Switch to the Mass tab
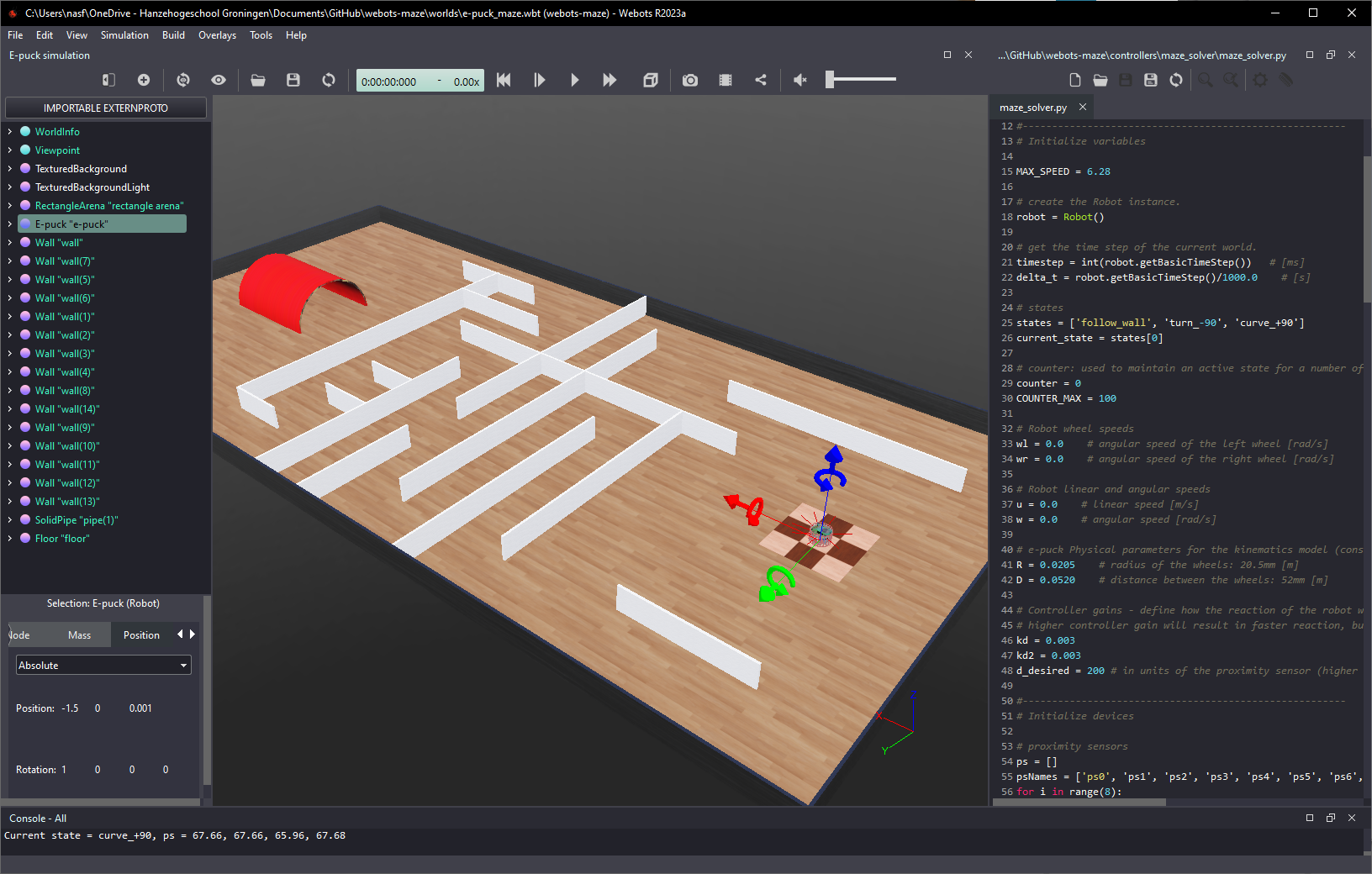Viewport: 1372px width, 874px height. click(x=79, y=634)
